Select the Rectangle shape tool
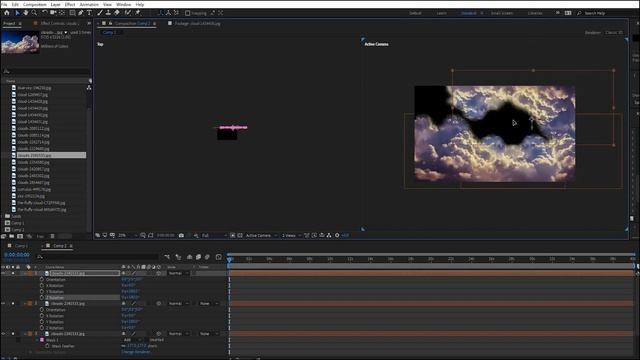 [x=72, y=13]
